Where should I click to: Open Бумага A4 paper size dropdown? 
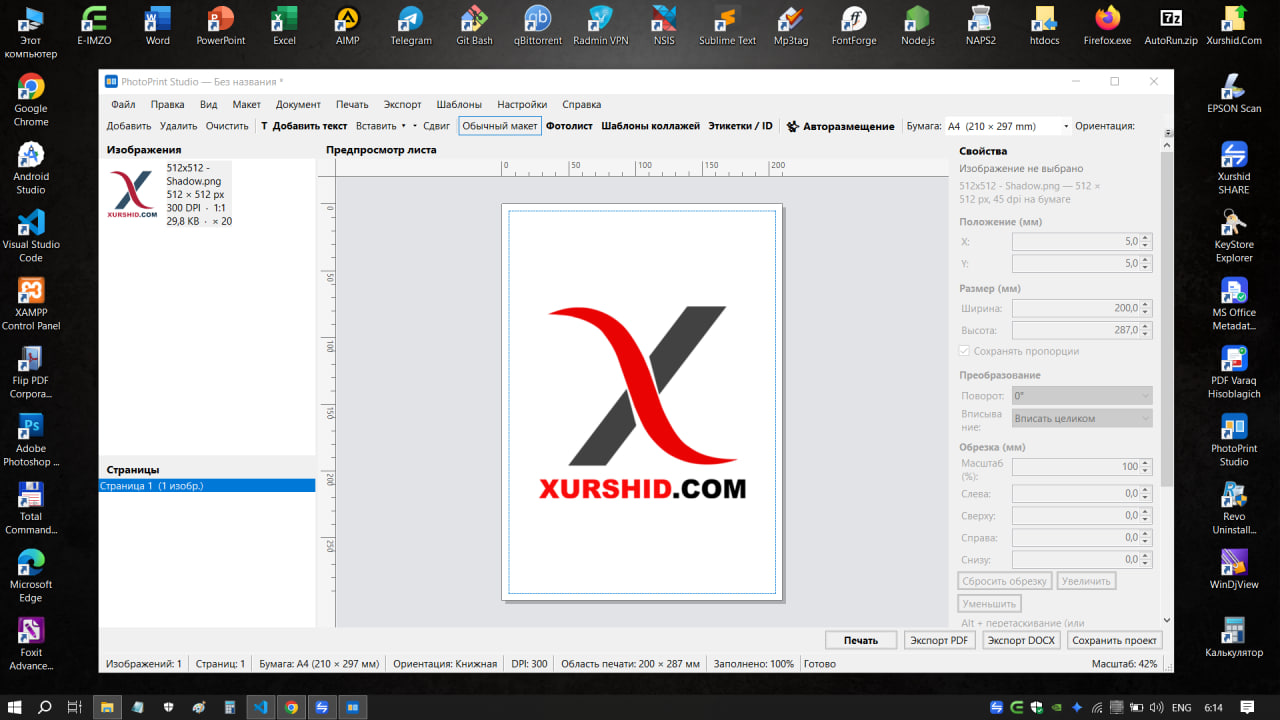(1008, 126)
